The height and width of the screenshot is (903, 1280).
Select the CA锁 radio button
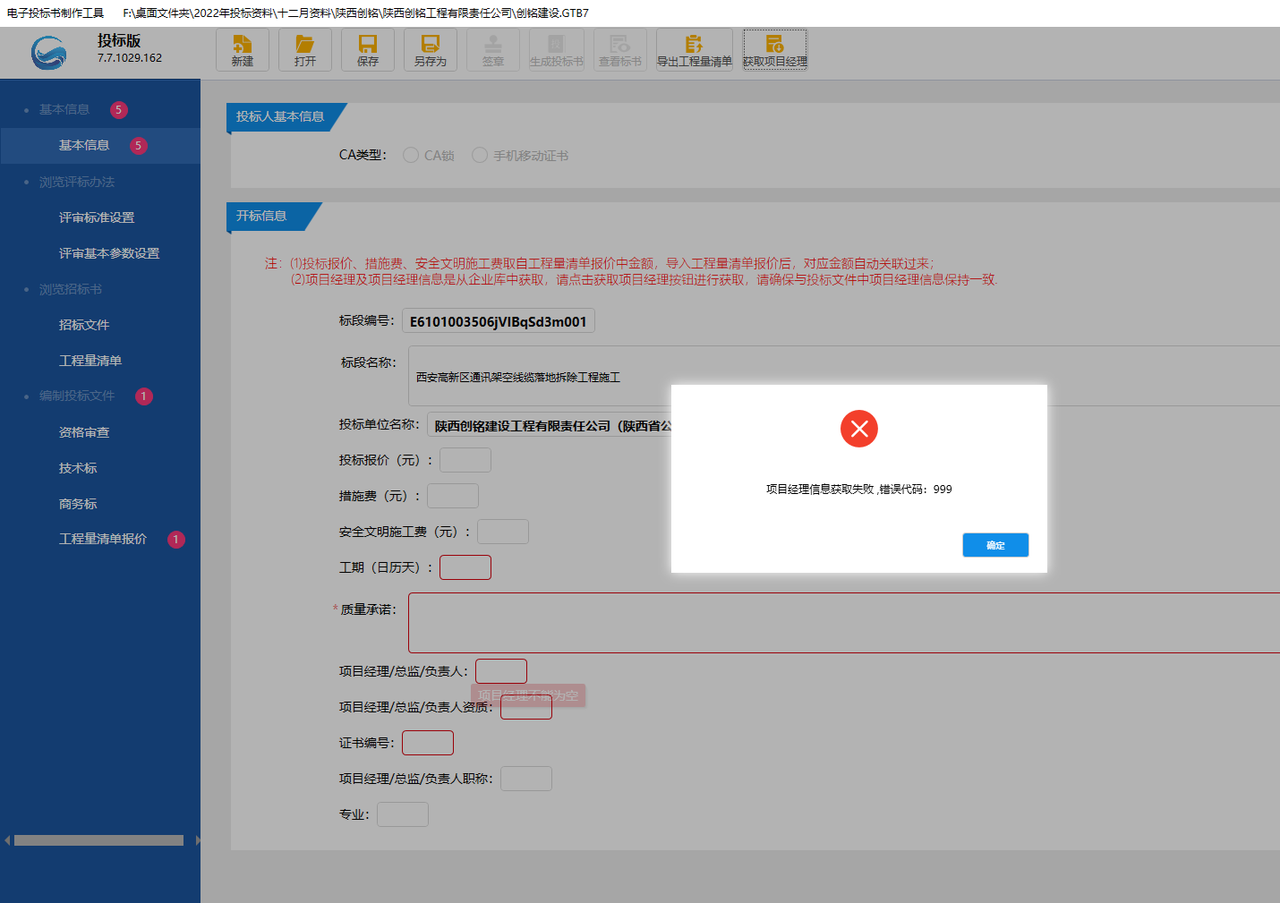tap(410, 155)
